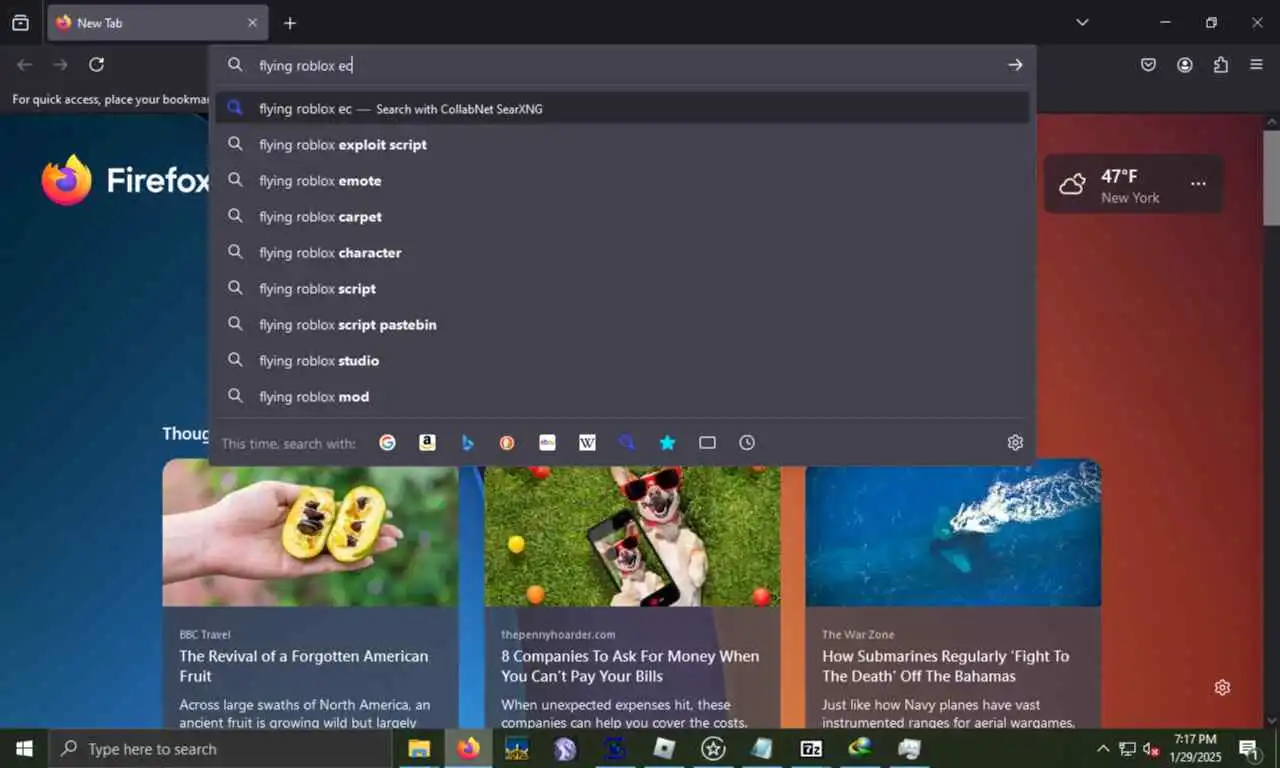Open the Roblox app in the taskbar
The image size is (1280, 768).
pos(664,749)
